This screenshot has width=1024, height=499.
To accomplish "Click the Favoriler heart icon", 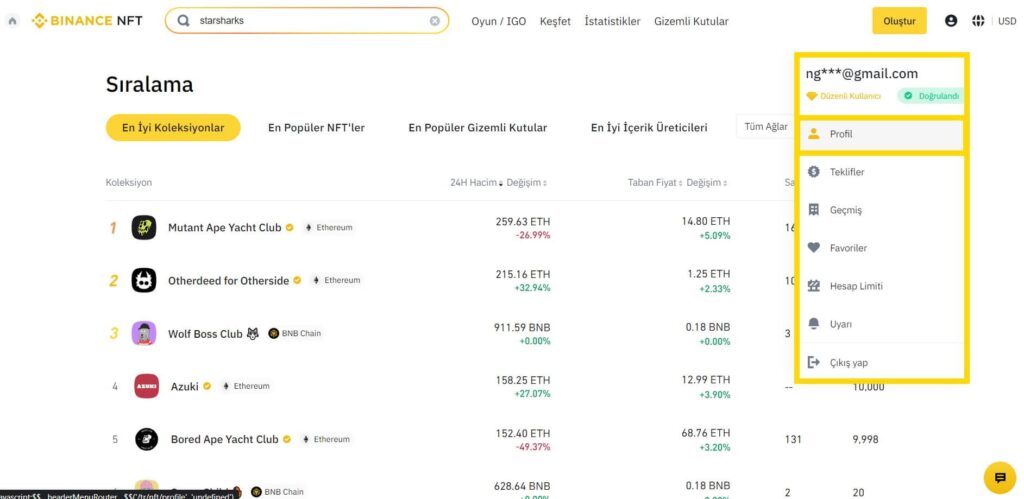I will (x=813, y=248).
